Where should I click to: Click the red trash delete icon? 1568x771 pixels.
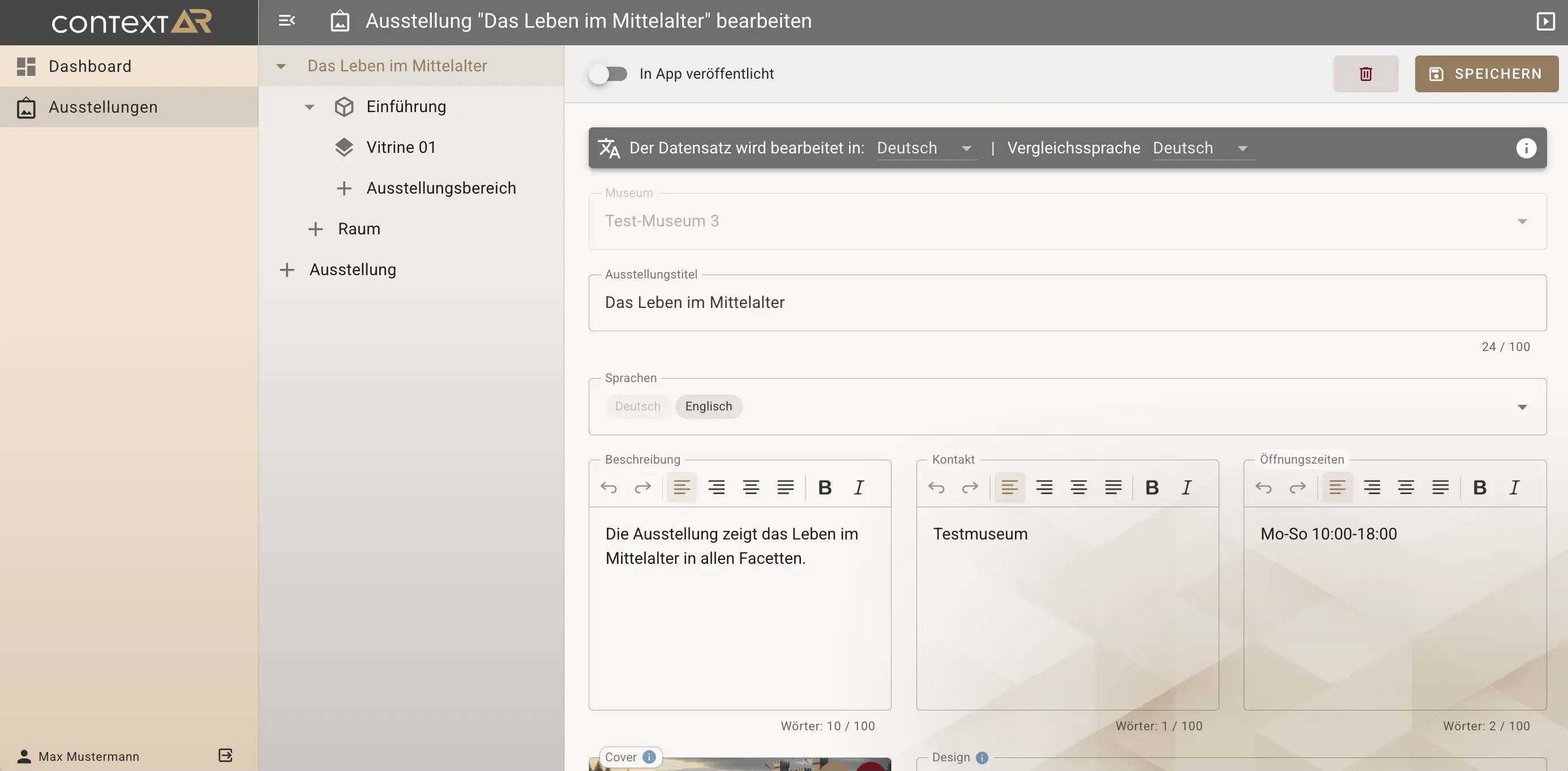pos(1365,74)
